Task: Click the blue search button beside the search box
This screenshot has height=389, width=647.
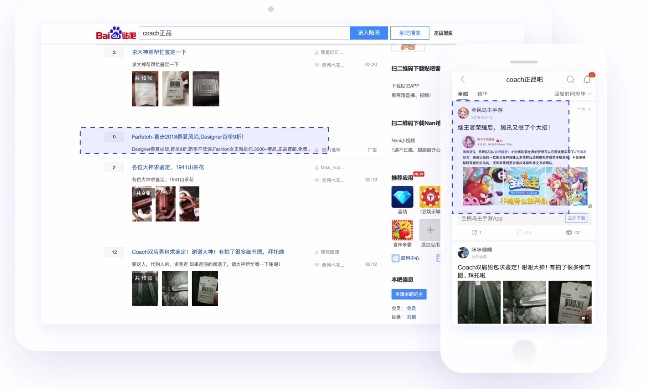Action: coord(369,33)
